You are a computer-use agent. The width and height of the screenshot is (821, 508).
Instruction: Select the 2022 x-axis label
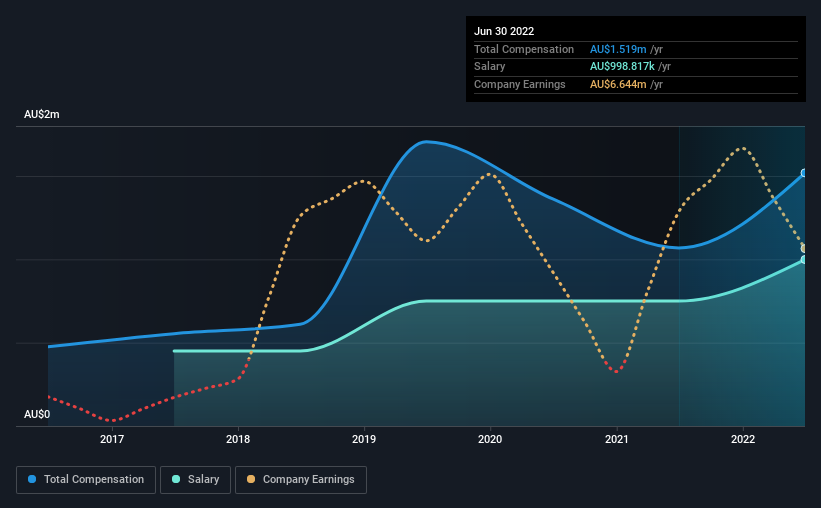click(x=743, y=439)
